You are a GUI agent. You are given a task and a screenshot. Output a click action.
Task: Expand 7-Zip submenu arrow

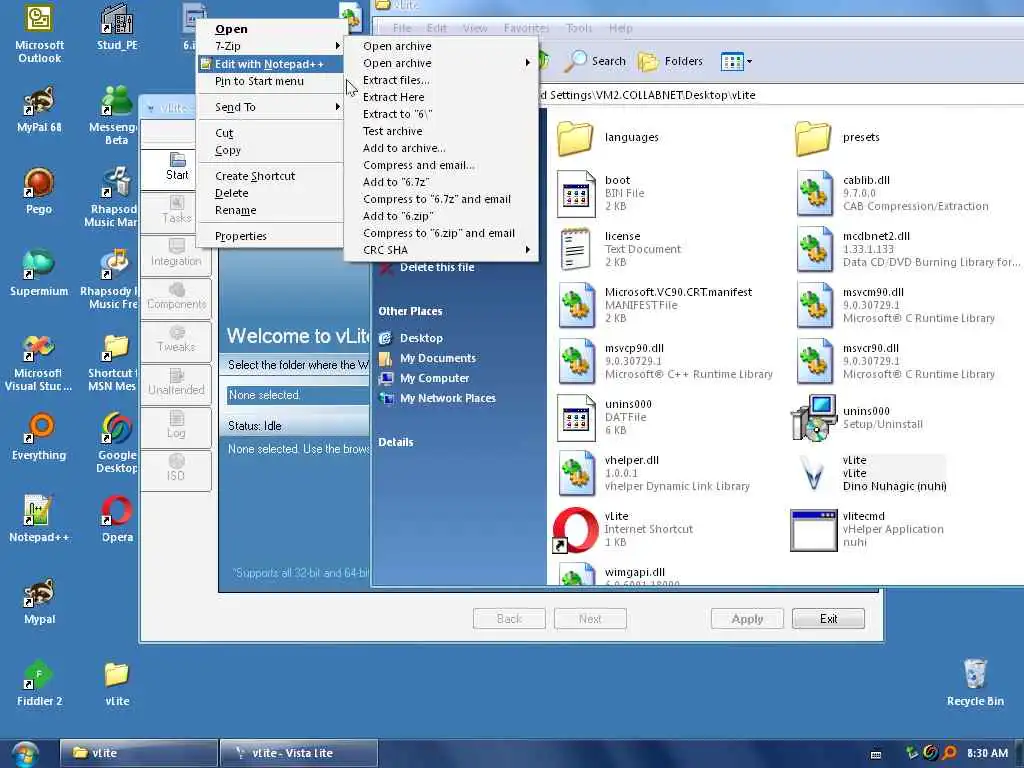[x=338, y=46]
